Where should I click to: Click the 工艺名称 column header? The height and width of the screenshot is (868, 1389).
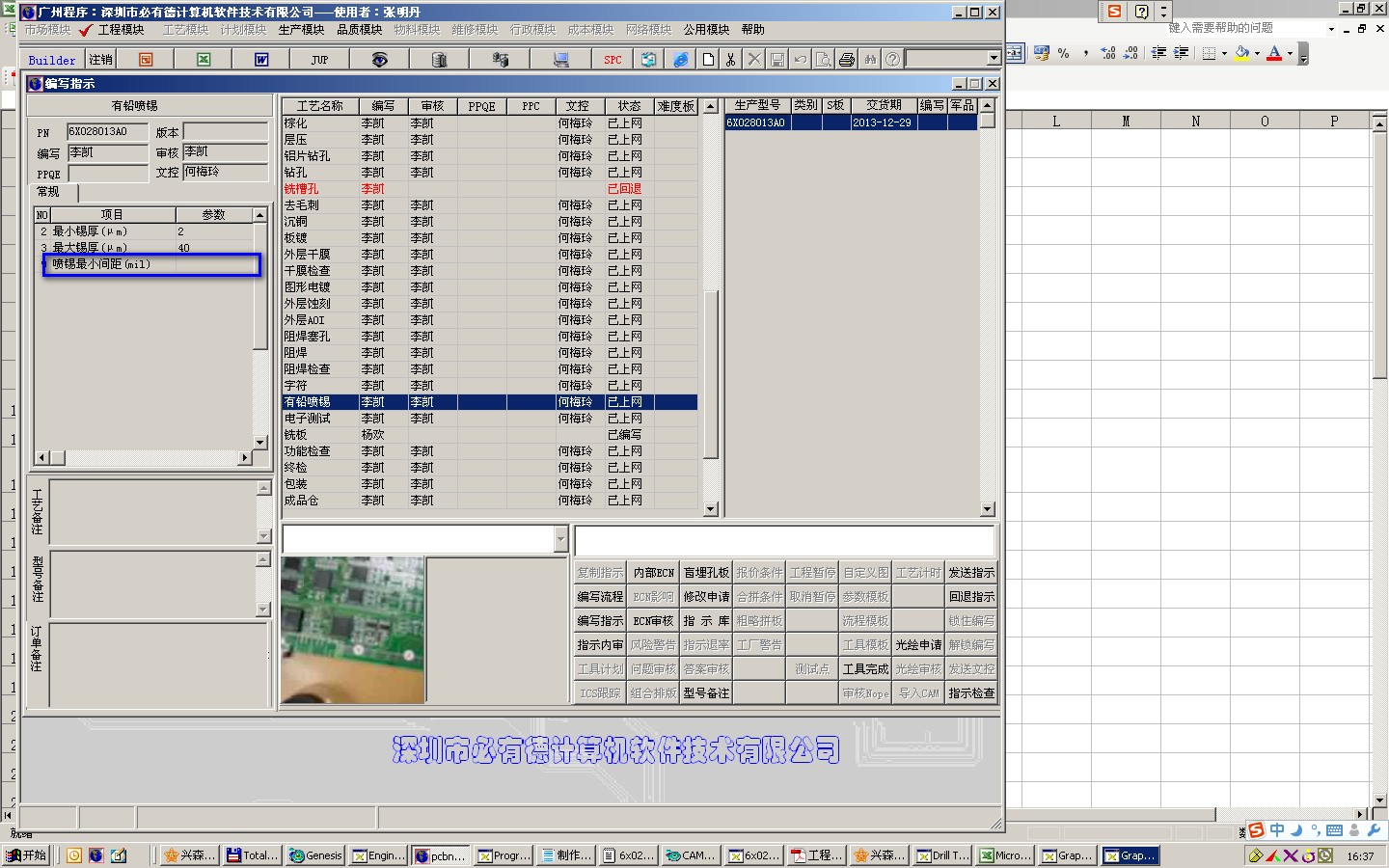click(320, 106)
